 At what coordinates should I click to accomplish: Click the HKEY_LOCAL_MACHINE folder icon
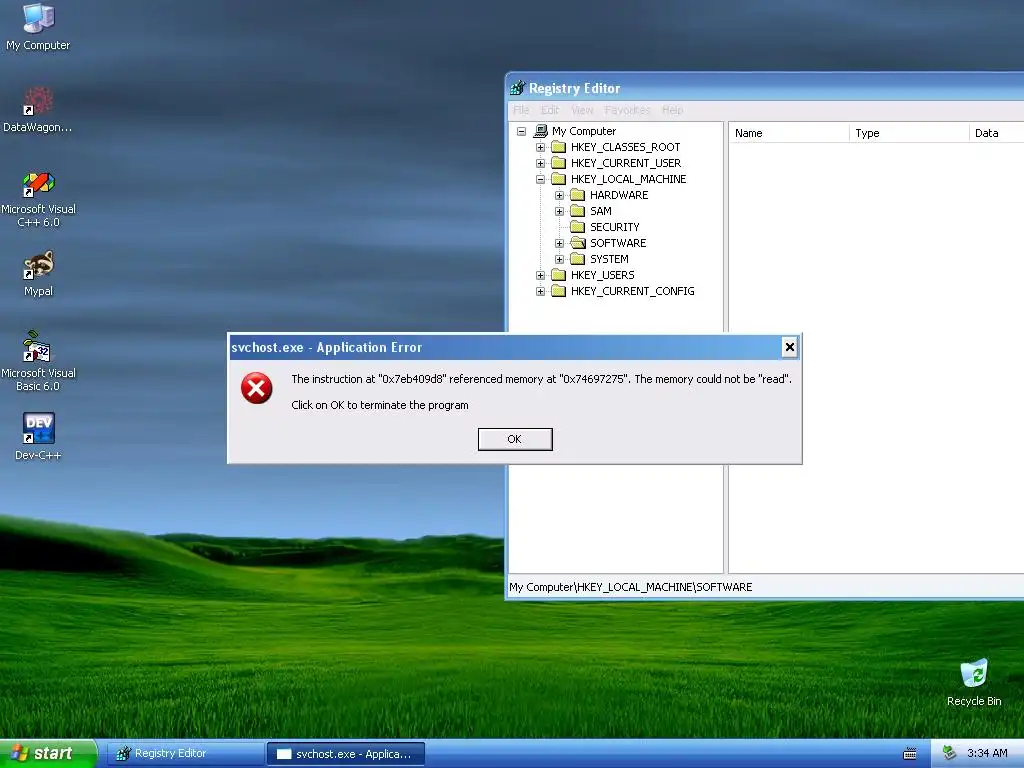pyautogui.click(x=558, y=179)
